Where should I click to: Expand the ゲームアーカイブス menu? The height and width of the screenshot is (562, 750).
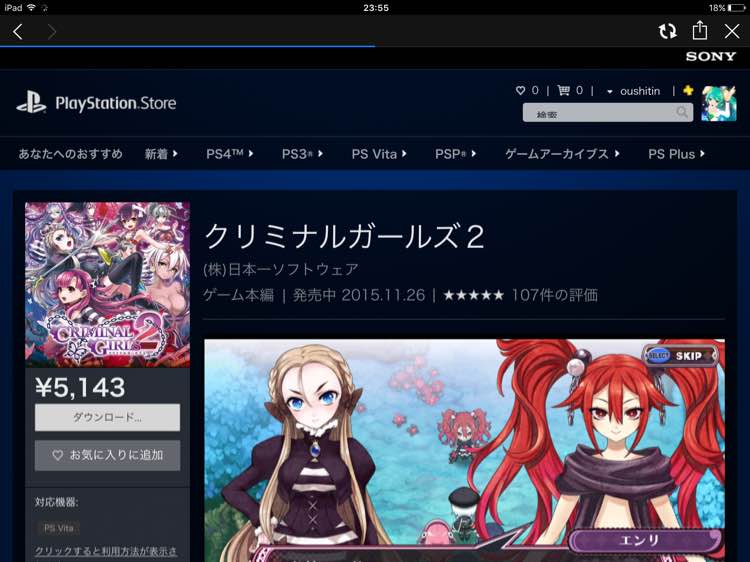coord(562,154)
